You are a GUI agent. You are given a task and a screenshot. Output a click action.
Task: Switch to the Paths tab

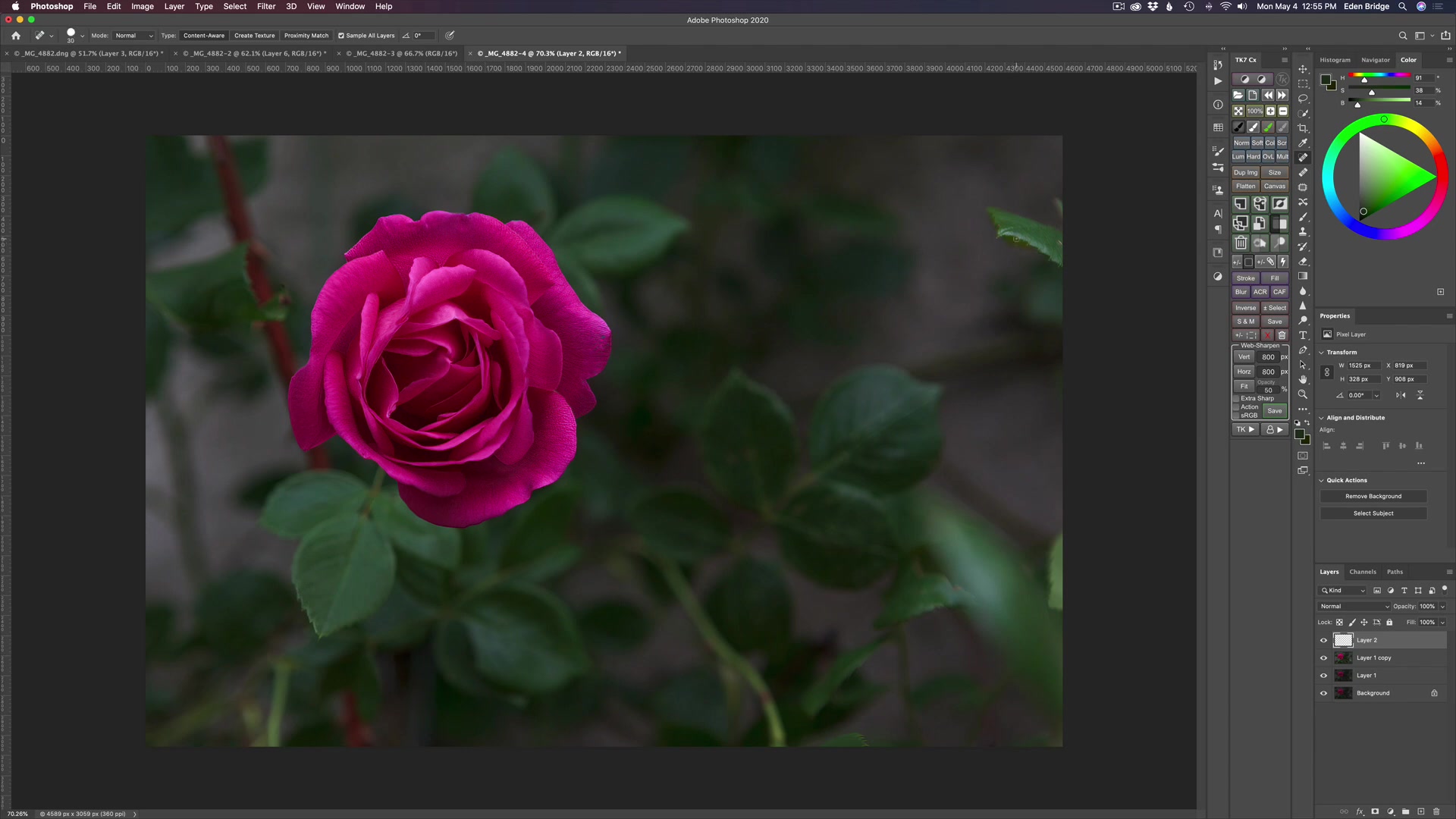1395,572
